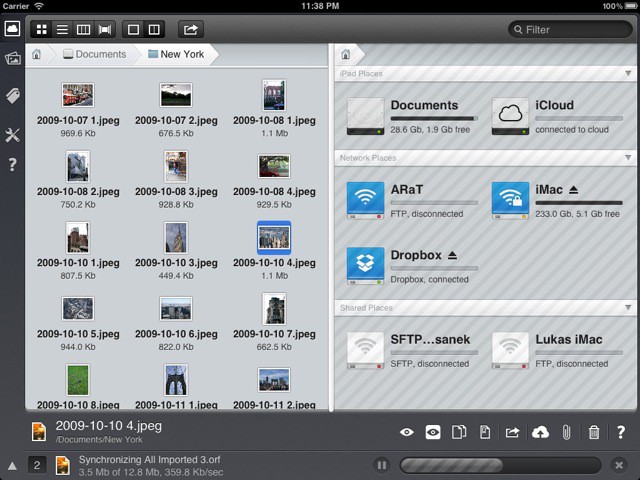Cancel the synchronizing task

pos(619,465)
